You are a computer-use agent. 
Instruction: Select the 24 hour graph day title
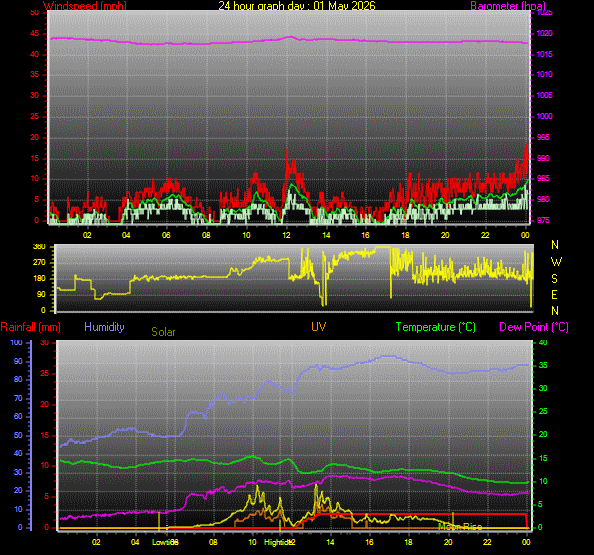[x=297, y=6]
